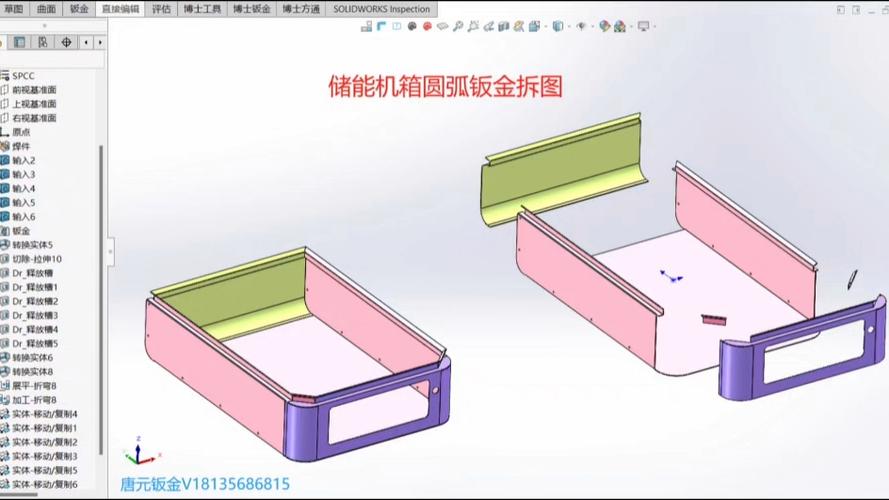This screenshot has height=500, width=889.
Task: Open the DimXpertManager crosshair tab icon
Action: pos(66,43)
